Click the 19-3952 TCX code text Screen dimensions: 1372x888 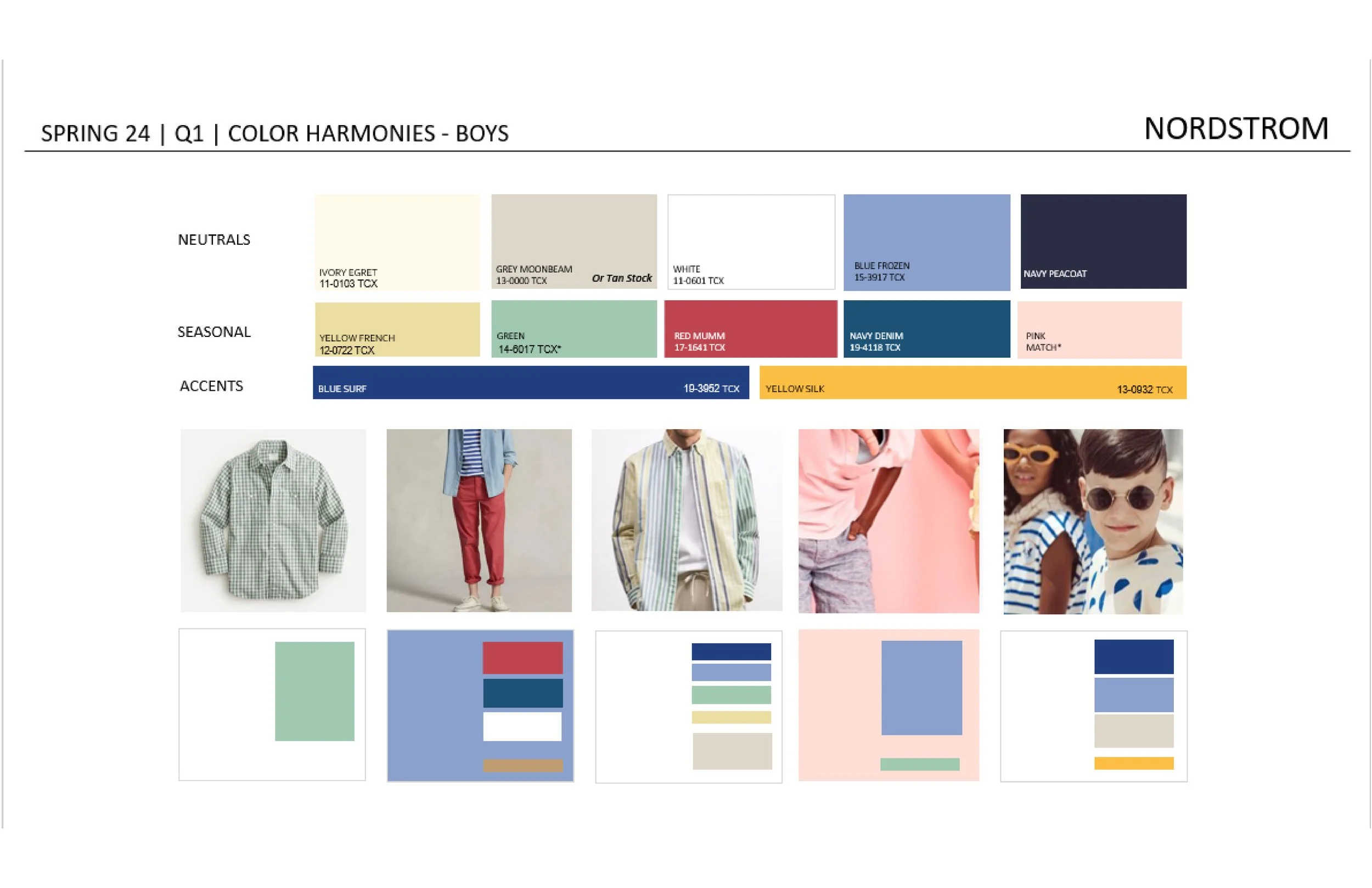[x=711, y=389]
